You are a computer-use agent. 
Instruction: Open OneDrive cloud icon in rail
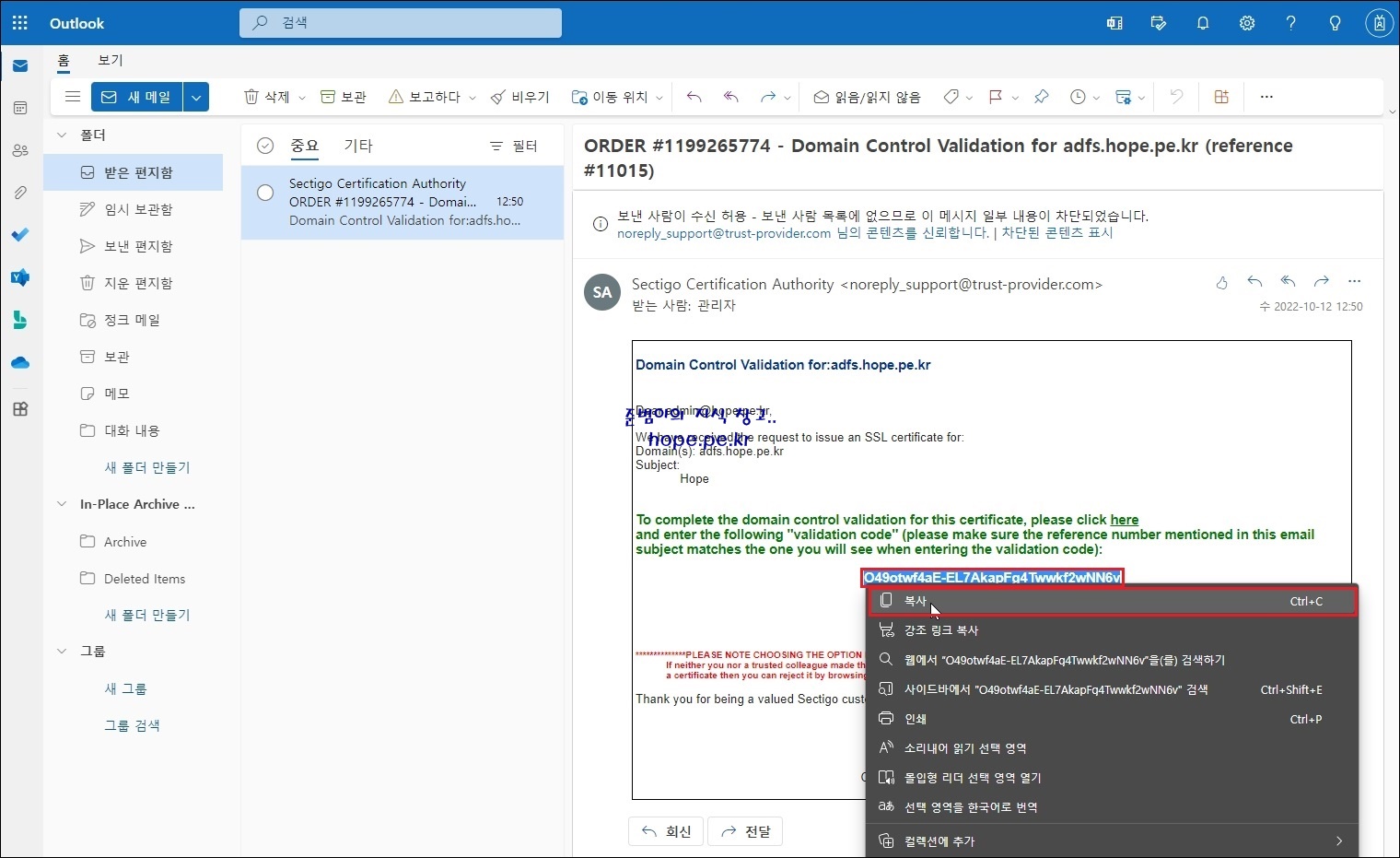pos(20,363)
